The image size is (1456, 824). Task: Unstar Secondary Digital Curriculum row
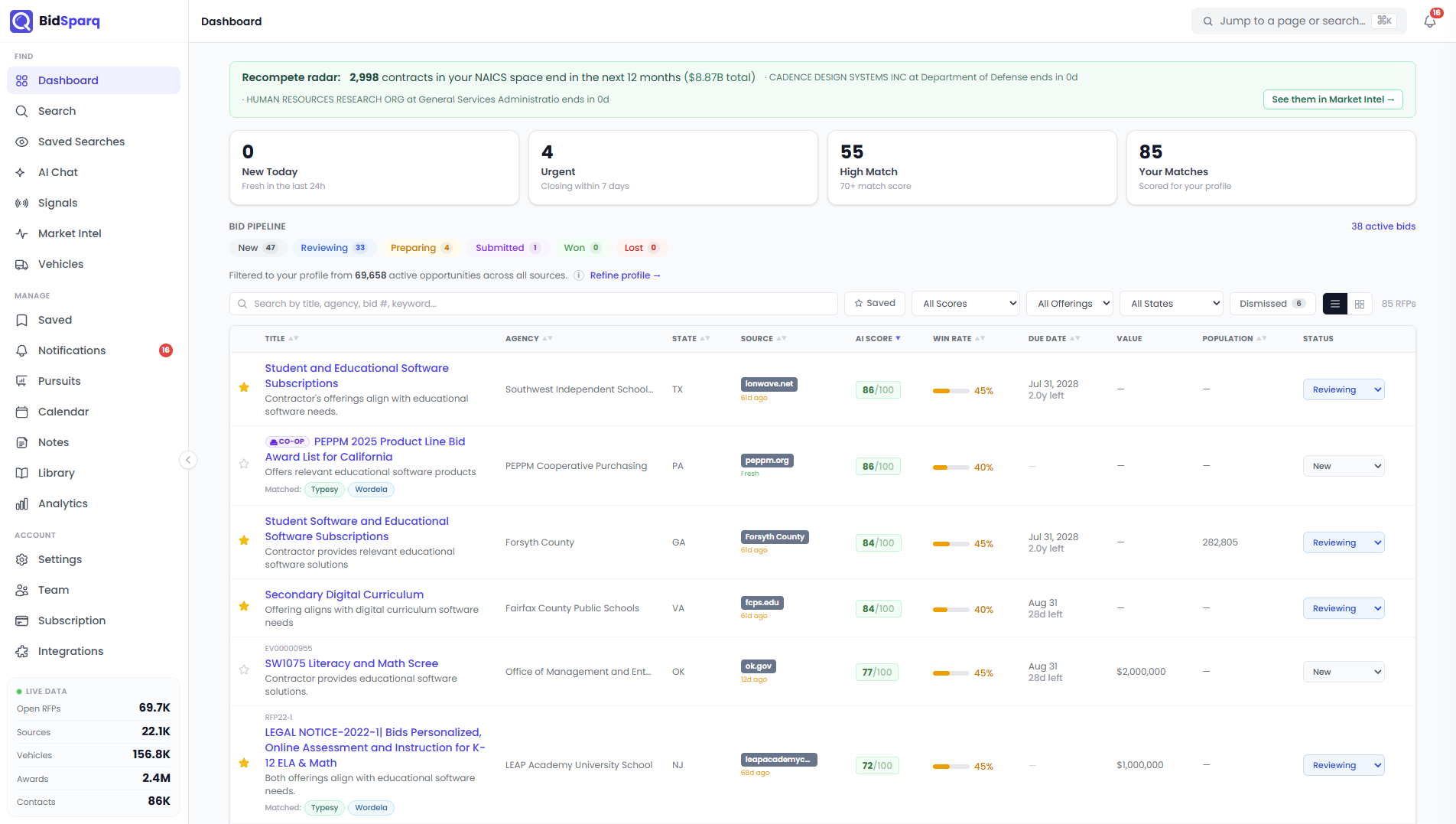point(244,606)
